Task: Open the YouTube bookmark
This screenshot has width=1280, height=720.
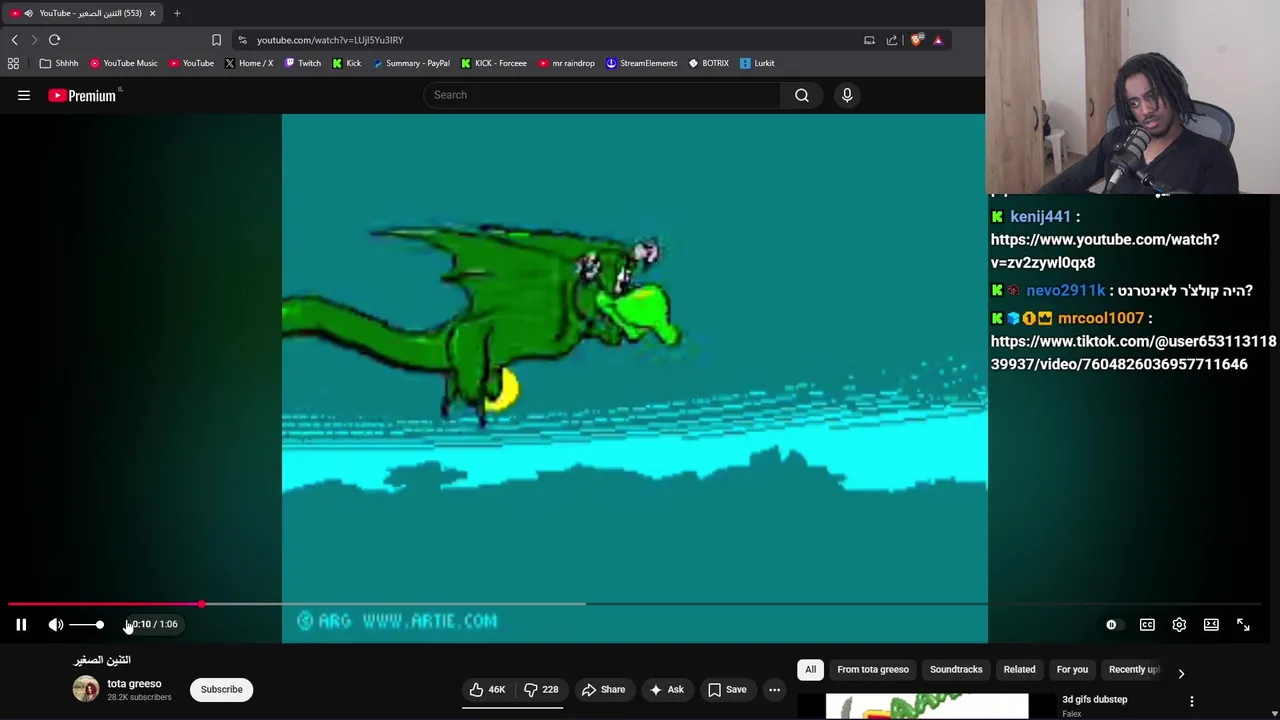Action: [191, 63]
